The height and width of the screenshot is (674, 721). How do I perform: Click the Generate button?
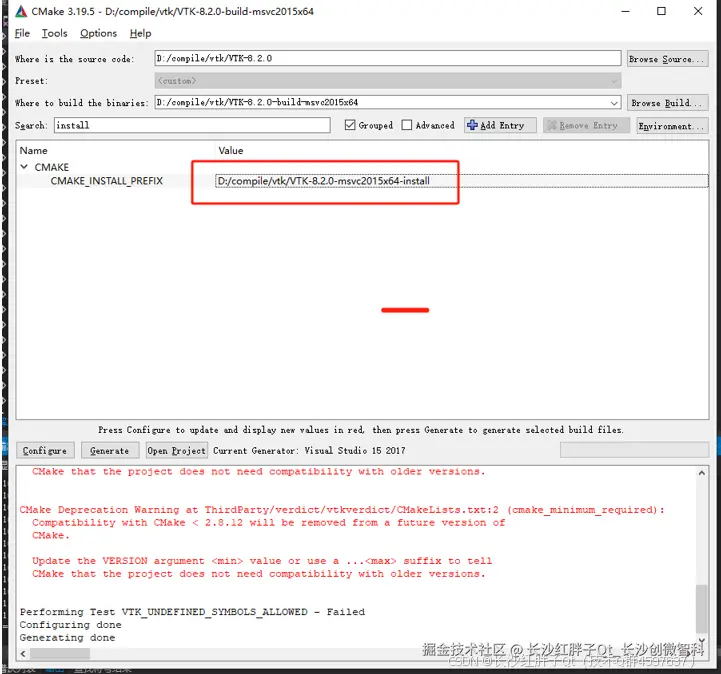(109, 451)
